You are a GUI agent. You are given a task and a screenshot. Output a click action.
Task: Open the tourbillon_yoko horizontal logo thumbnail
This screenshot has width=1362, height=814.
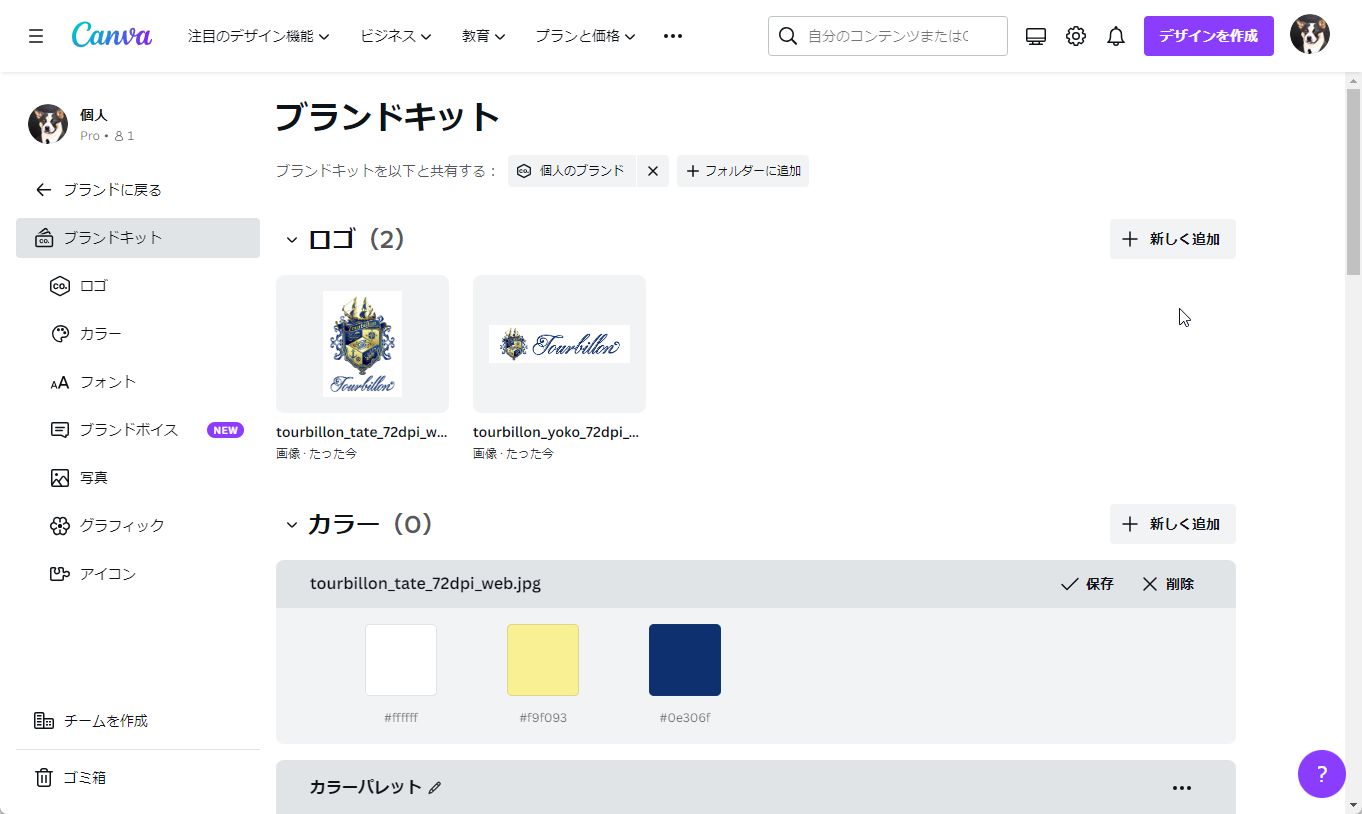point(559,344)
